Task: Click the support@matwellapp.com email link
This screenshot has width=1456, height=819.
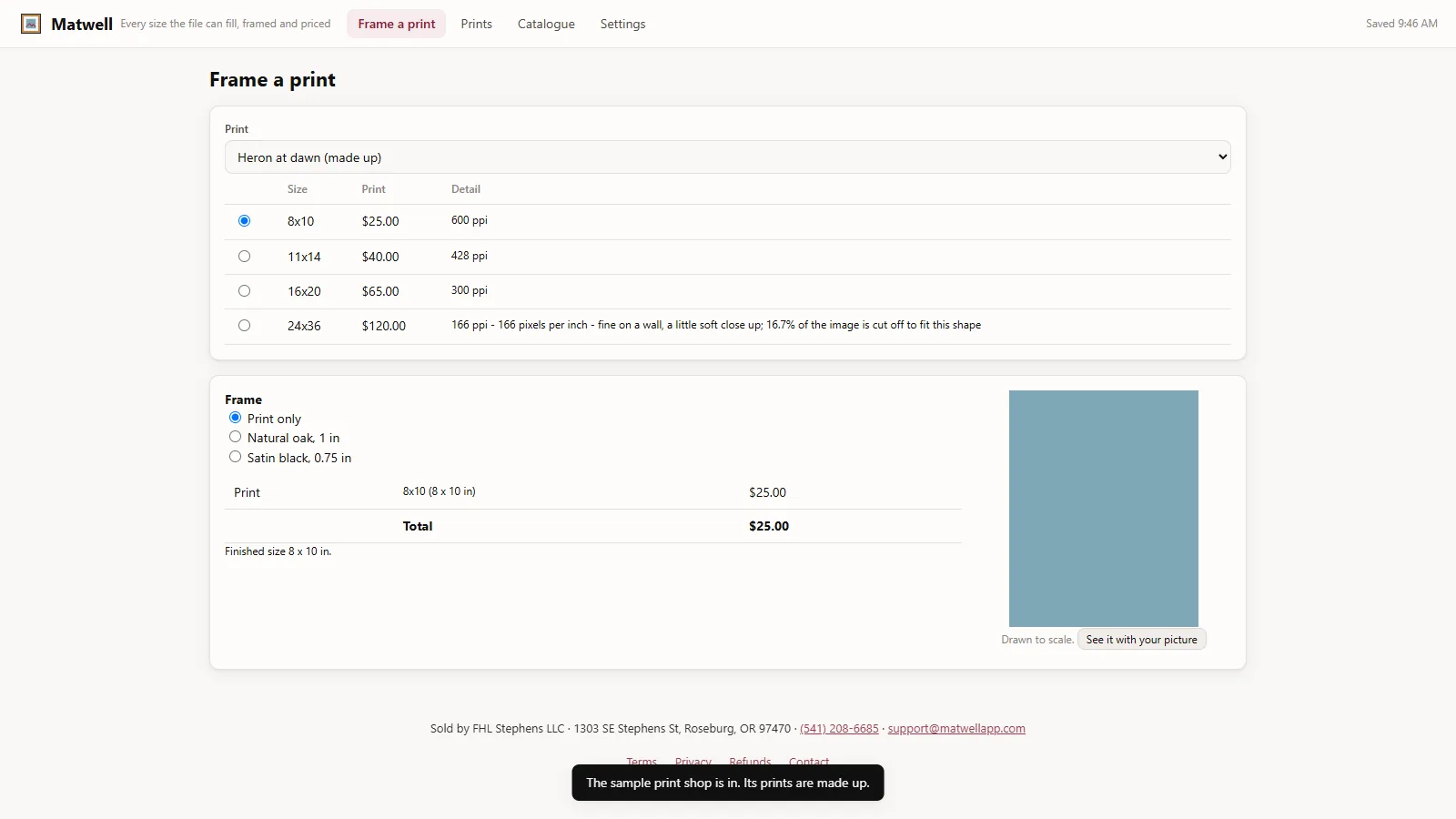Action: point(956,729)
